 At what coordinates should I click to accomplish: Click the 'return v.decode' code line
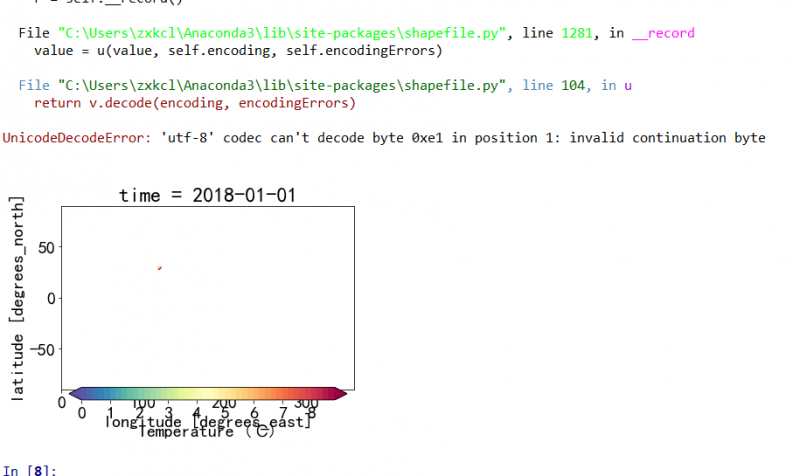pos(195,102)
